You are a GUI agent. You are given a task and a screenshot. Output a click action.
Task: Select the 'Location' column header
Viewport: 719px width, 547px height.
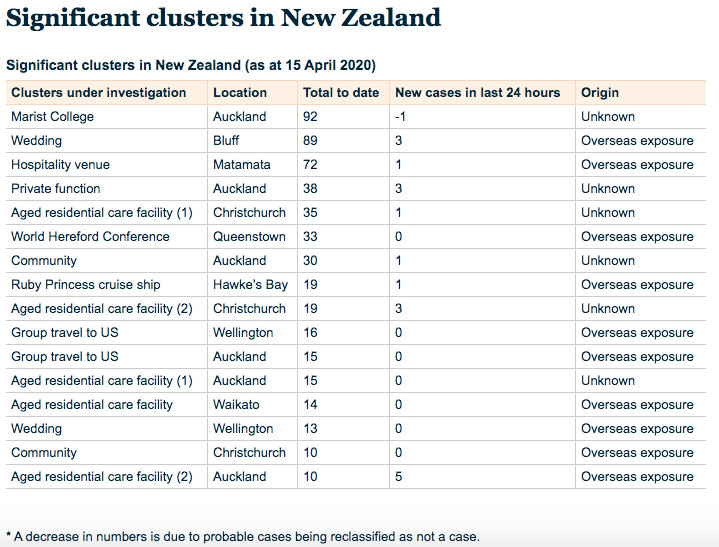coord(240,93)
